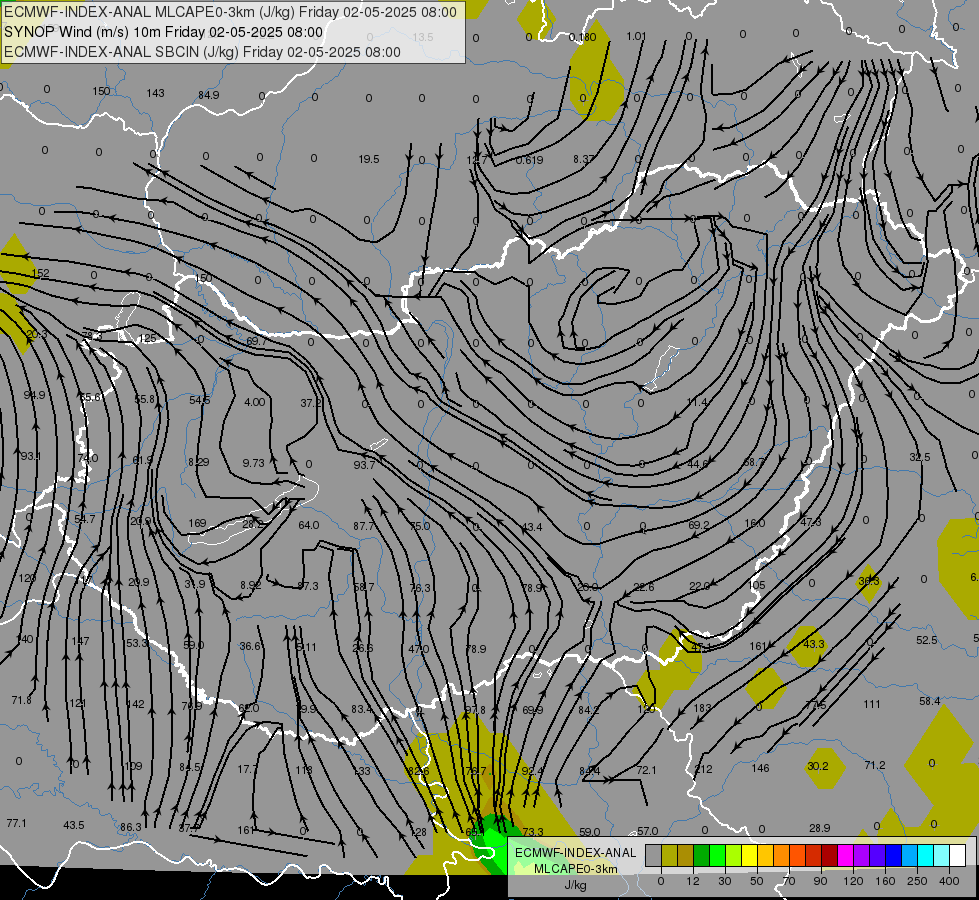Click the map value '111'
979x900 pixels.
click(x=872, y=705)
